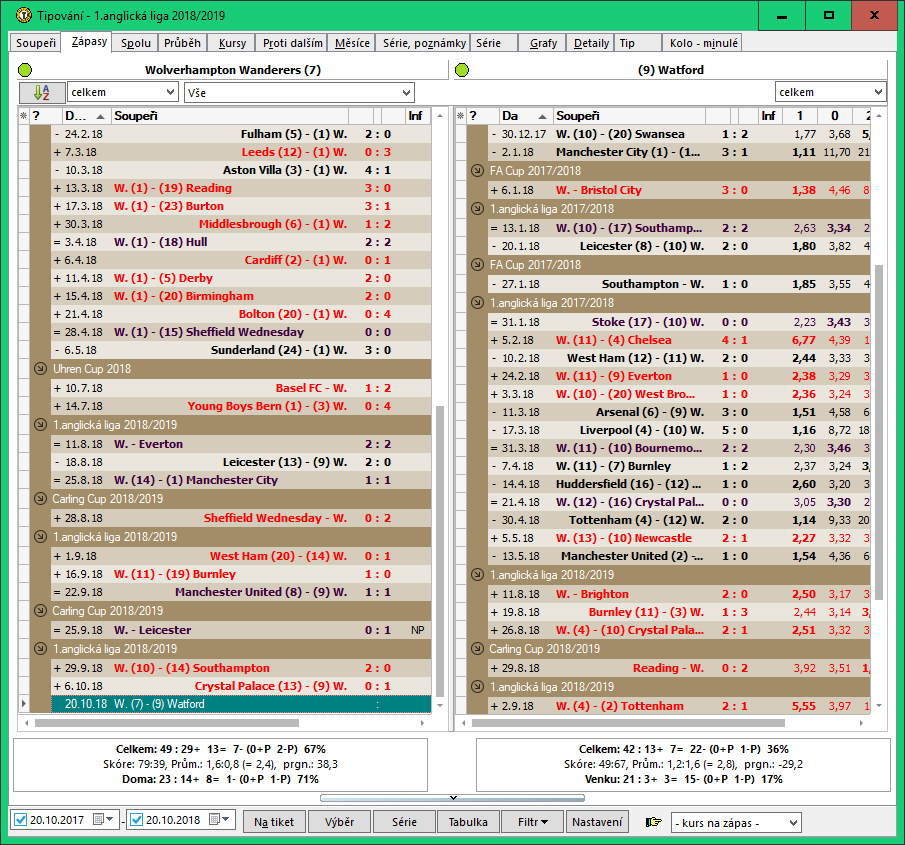
Task: Open the Vše filter dropdown
Action: (x=299, y=92)
